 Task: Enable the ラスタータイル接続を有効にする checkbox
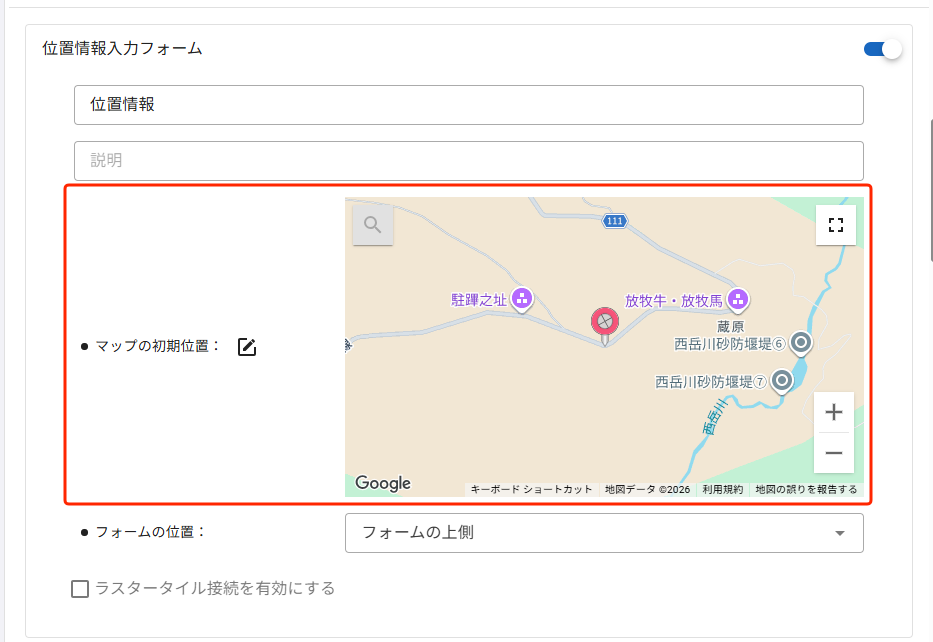pos(80,589)
